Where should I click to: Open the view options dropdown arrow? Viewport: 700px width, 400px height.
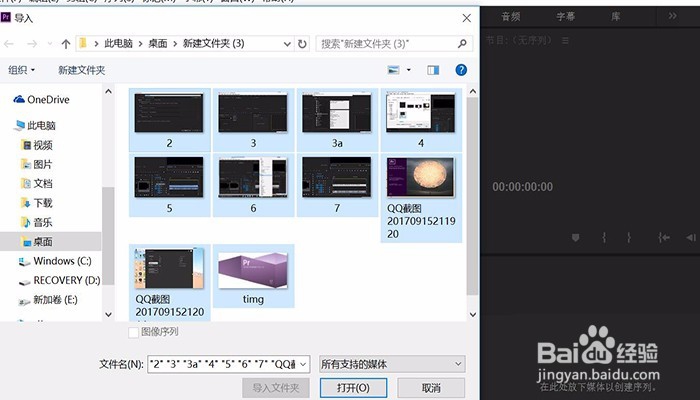[x=408, y=70]
